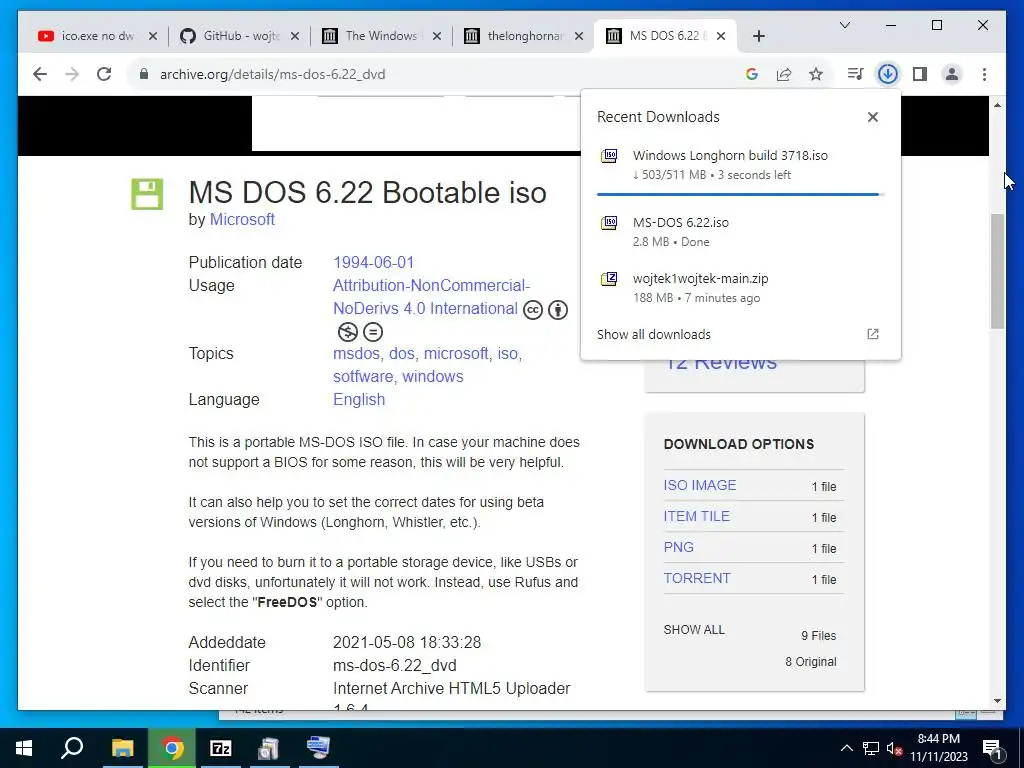Close the MS DOS 6.22 tab
Viewport: 1024px width, 768px height.
721,36
